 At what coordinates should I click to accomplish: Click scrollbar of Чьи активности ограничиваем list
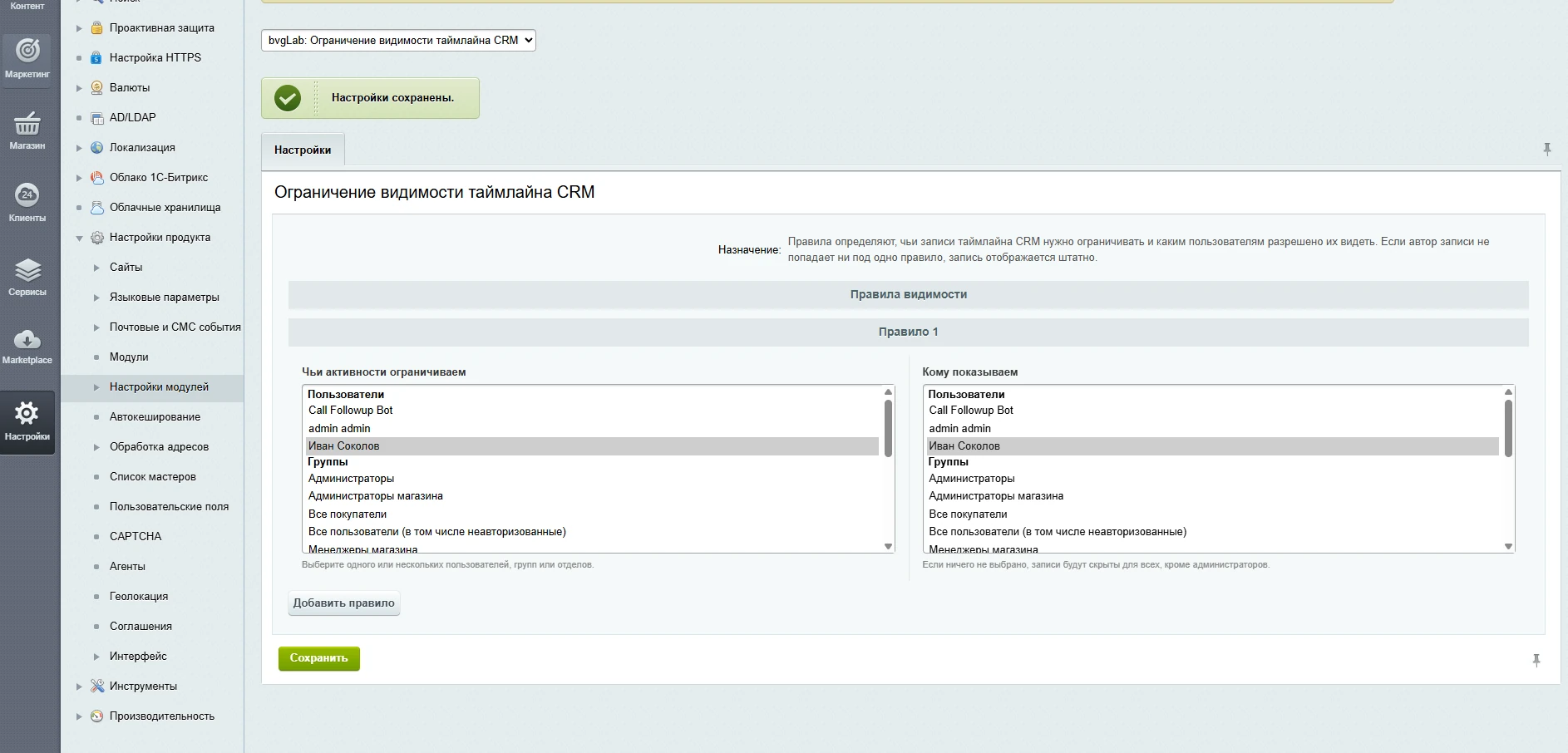pyautogui.click(x=888, y=428)
